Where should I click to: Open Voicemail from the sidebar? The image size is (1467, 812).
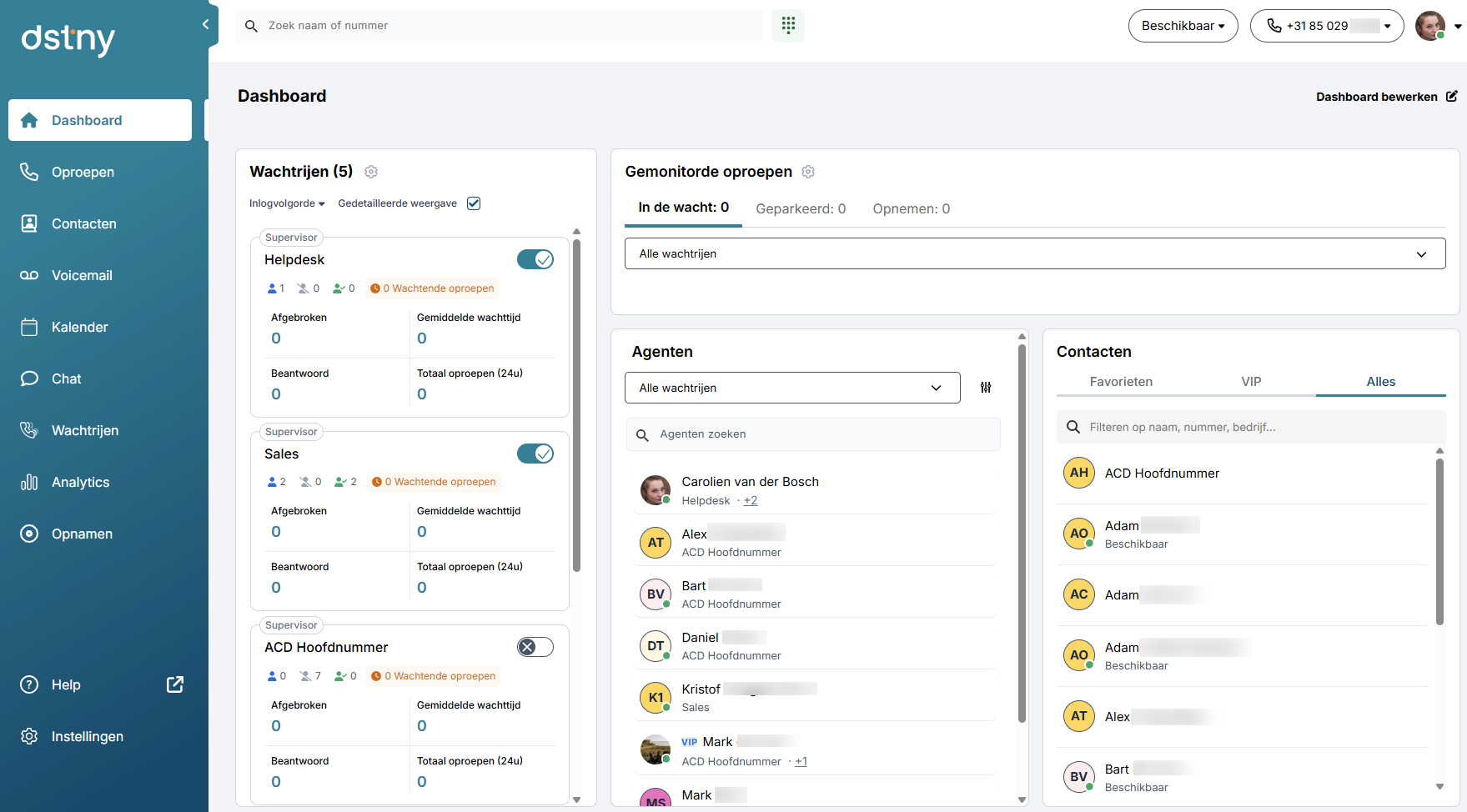pyautogui.click(x=82, y=275)
